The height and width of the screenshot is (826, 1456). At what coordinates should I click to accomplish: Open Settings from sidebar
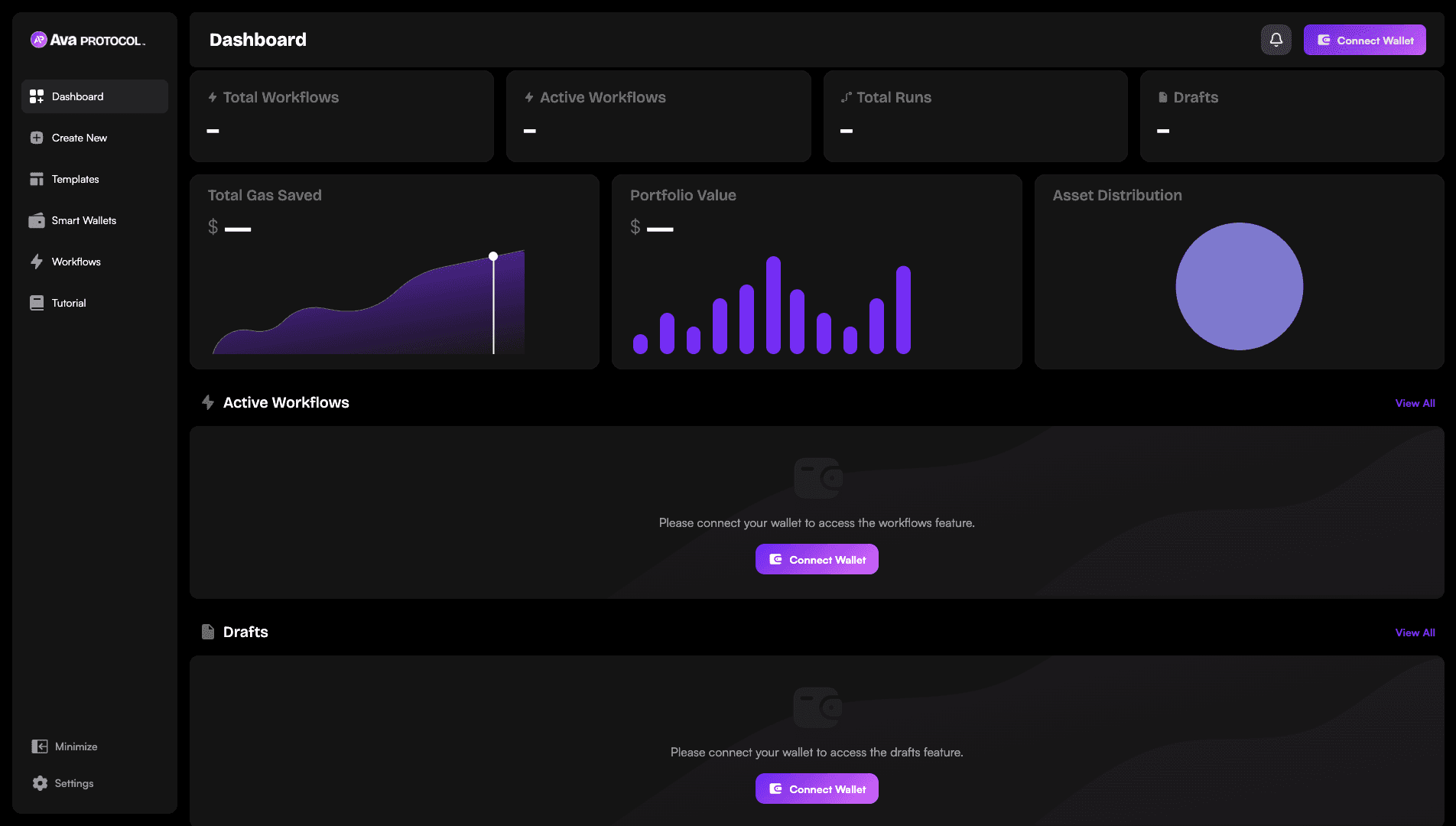(x=63, y=783)
